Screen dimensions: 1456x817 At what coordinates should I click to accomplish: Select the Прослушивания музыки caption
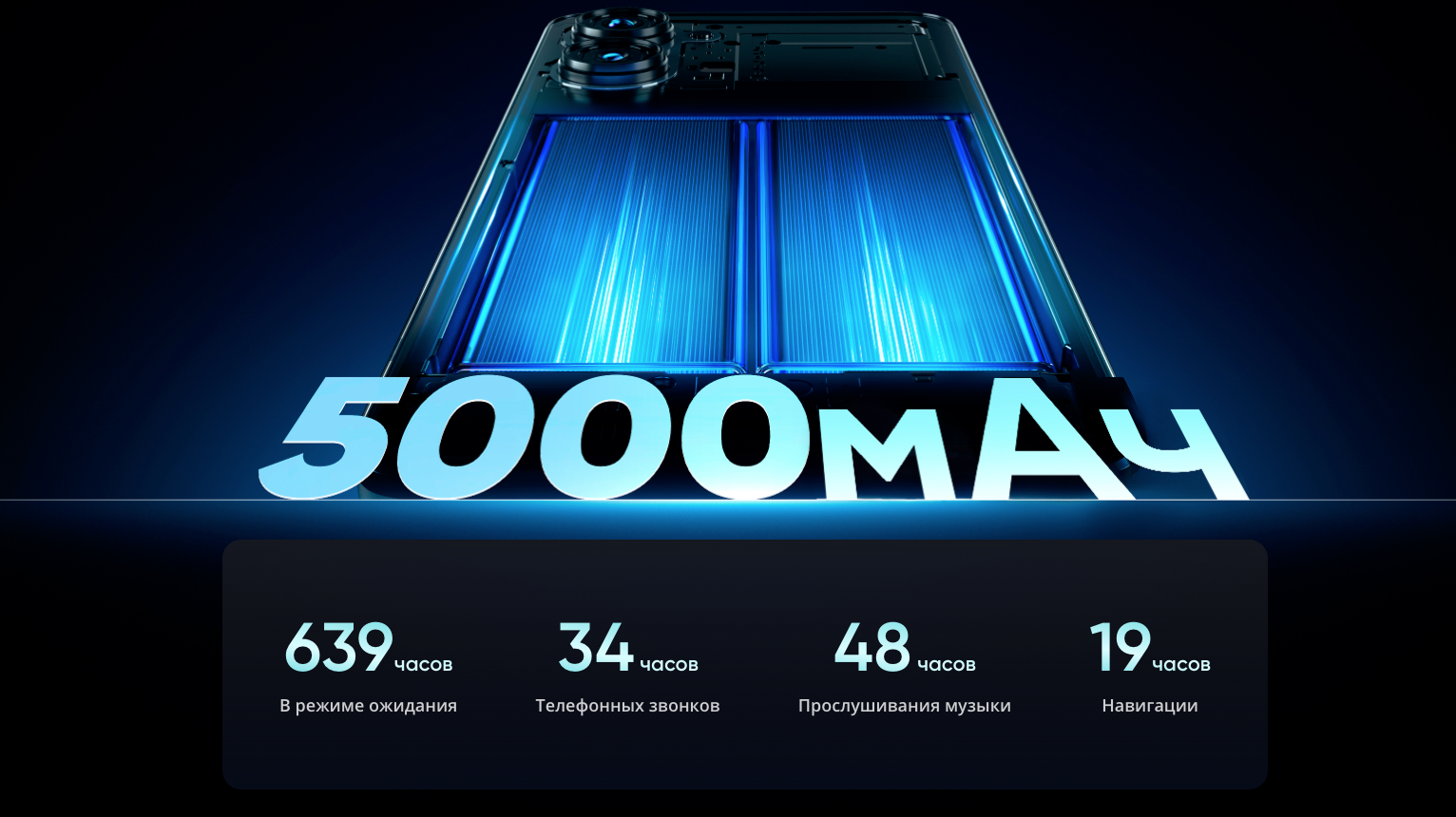(x=904, y=706)
